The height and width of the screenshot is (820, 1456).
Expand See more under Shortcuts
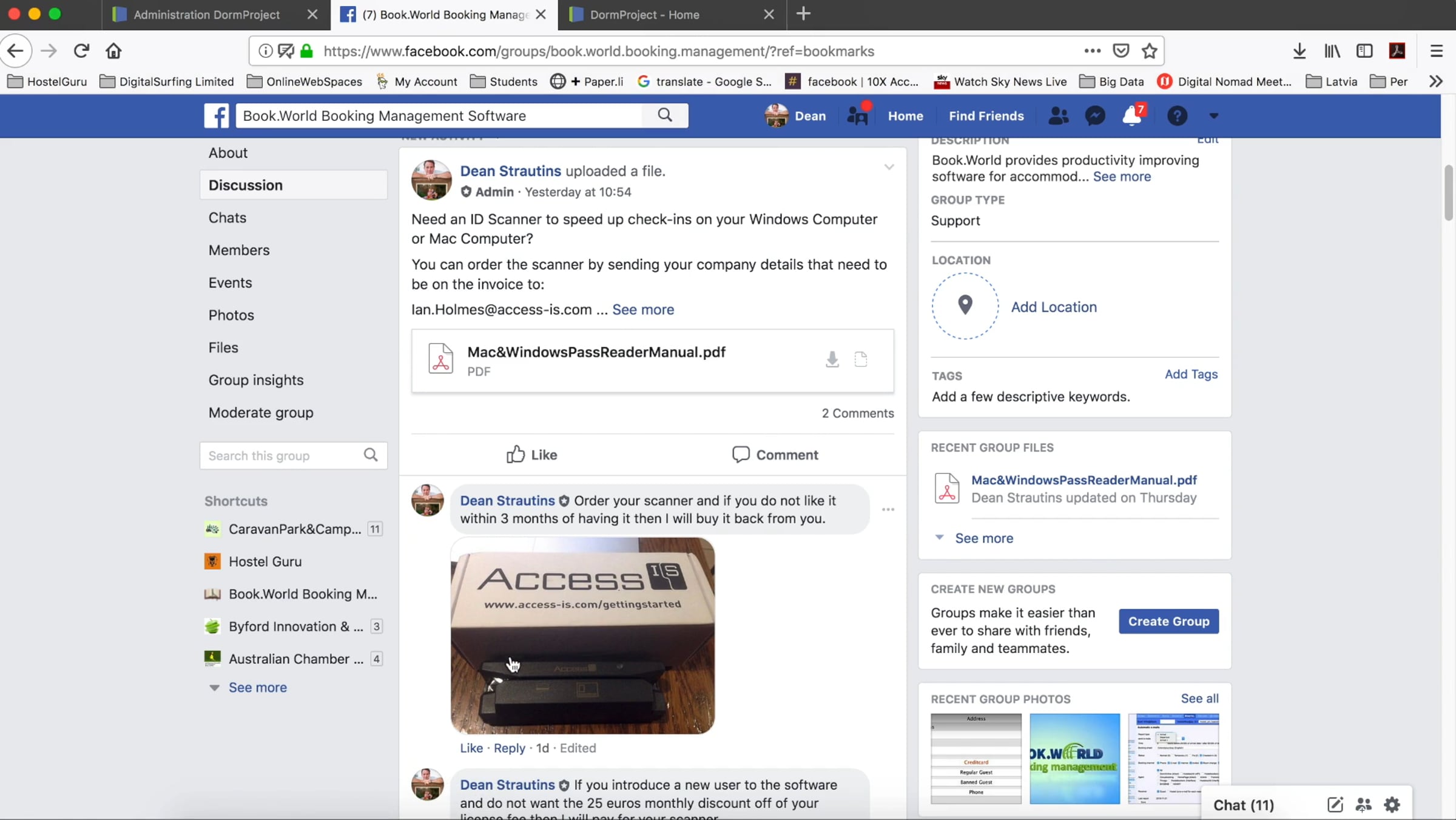coord(257,687)
